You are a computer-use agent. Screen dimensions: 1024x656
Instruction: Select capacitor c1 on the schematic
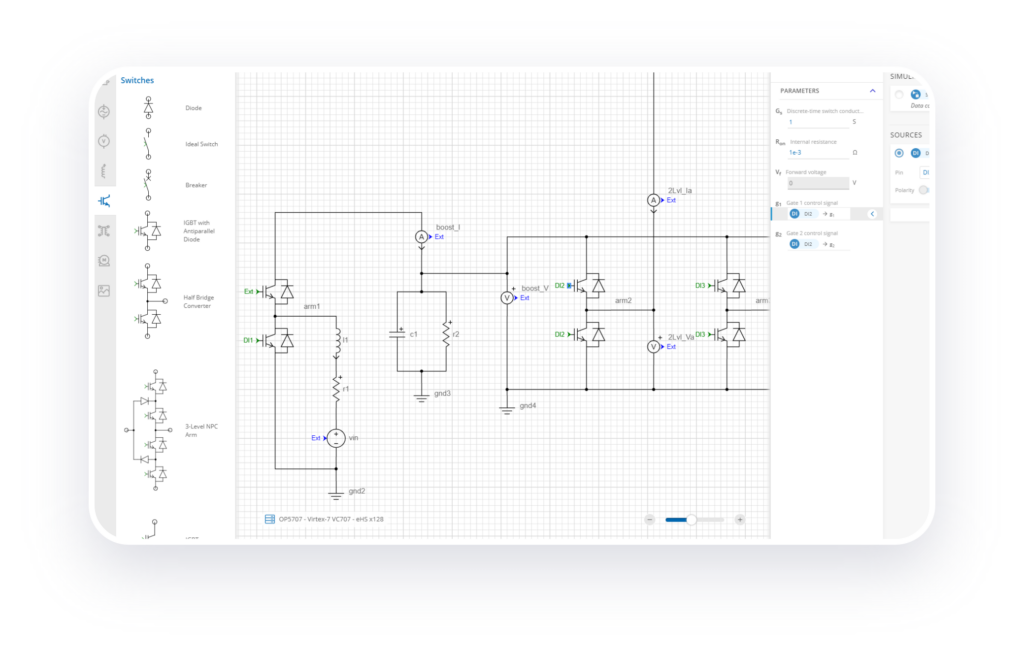(x=397, y=334)
